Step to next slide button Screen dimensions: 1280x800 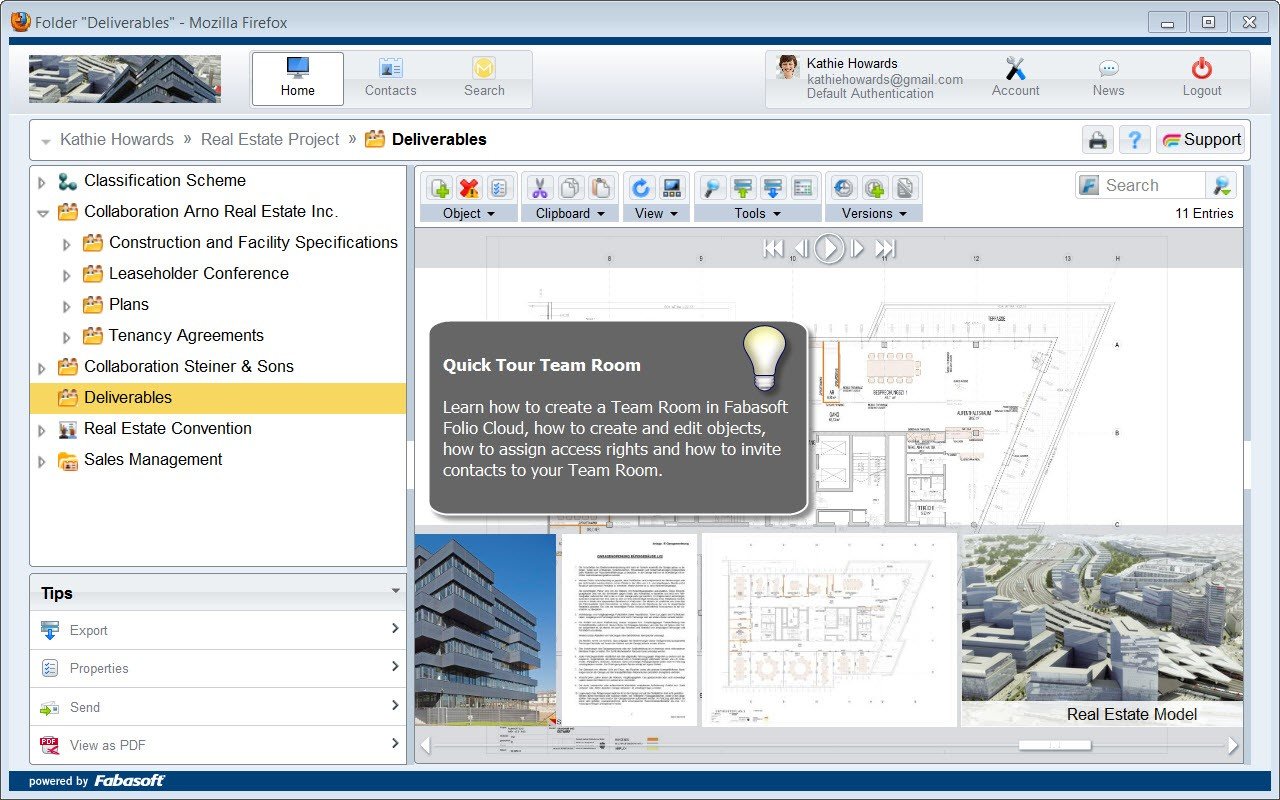tap(857, 249)
